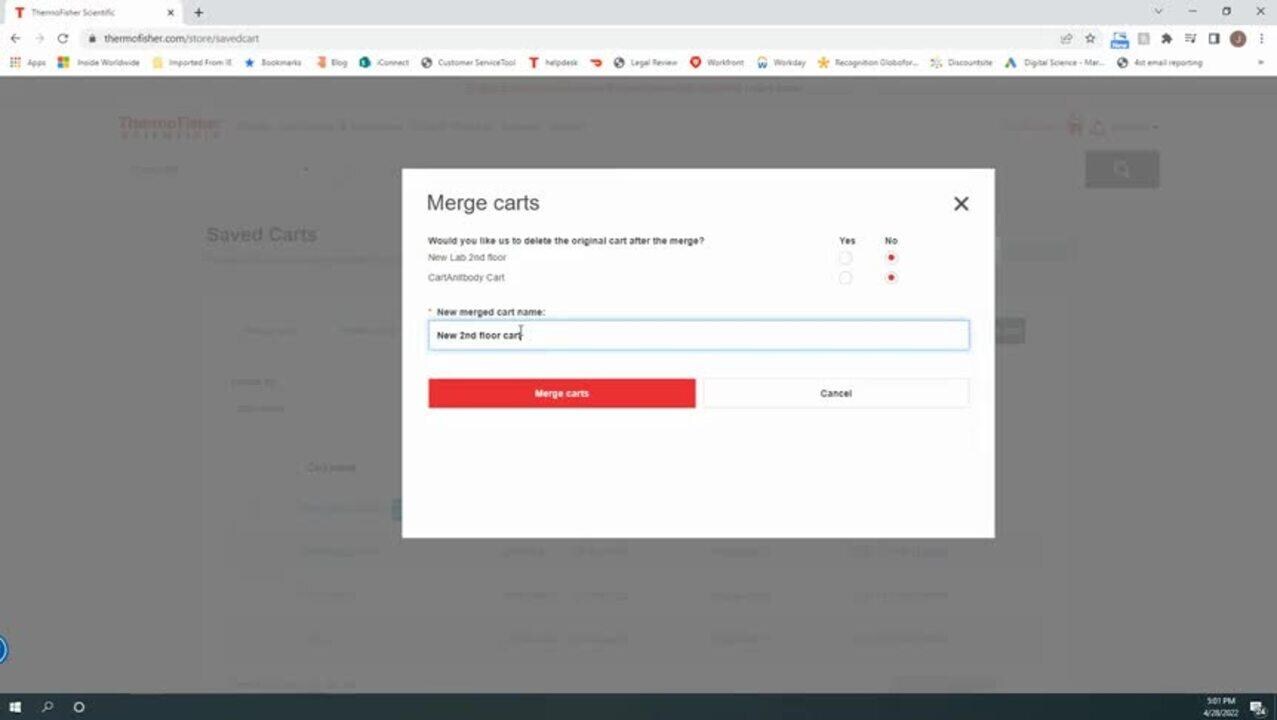This screenshot has width=1277, height=720.
Task: Open the Windows Start menu
Action: click(15, 707)
